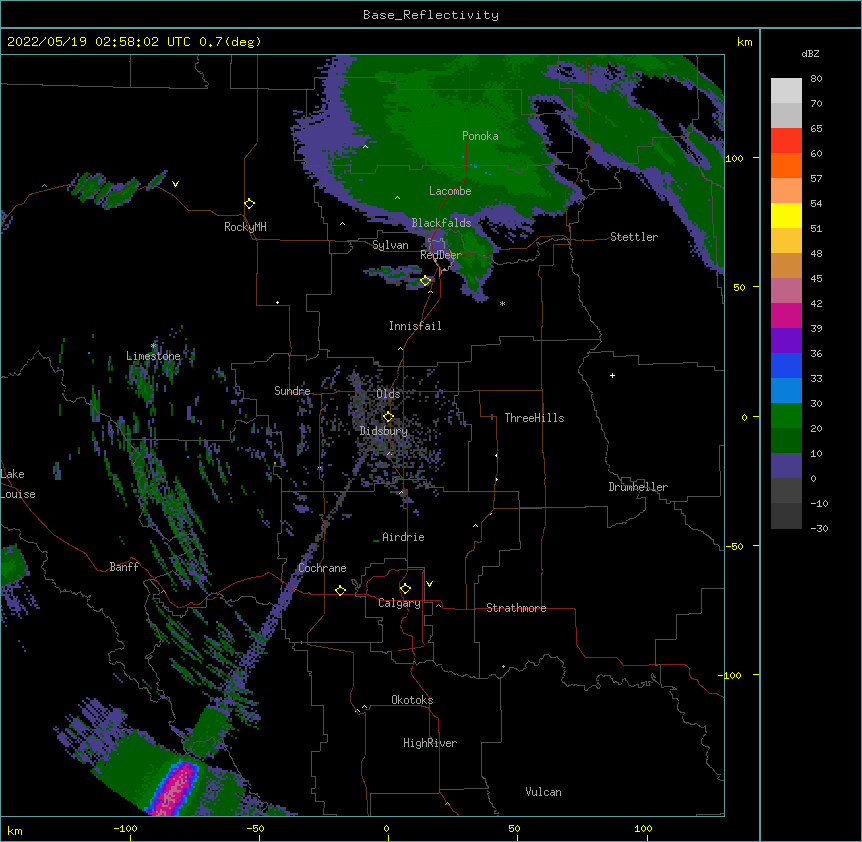862x842 pixels.
Task: Select the yellow diamond marker below Cochrane
Action: 340,591
